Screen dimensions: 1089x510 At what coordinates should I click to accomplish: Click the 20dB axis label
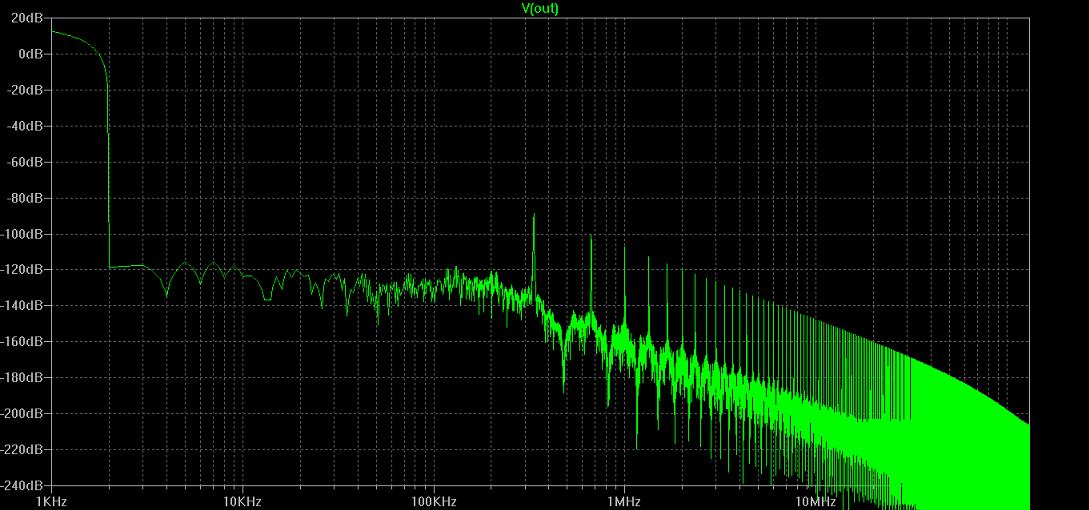point(27,18)
